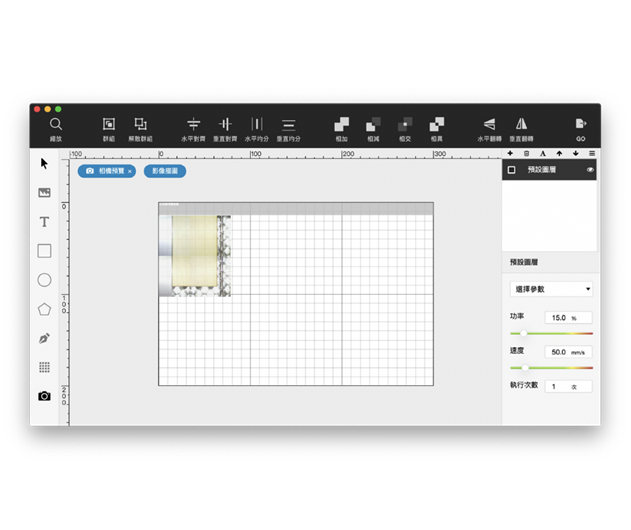
Task: Click the 群組 group icon
Action: point(109,124)
